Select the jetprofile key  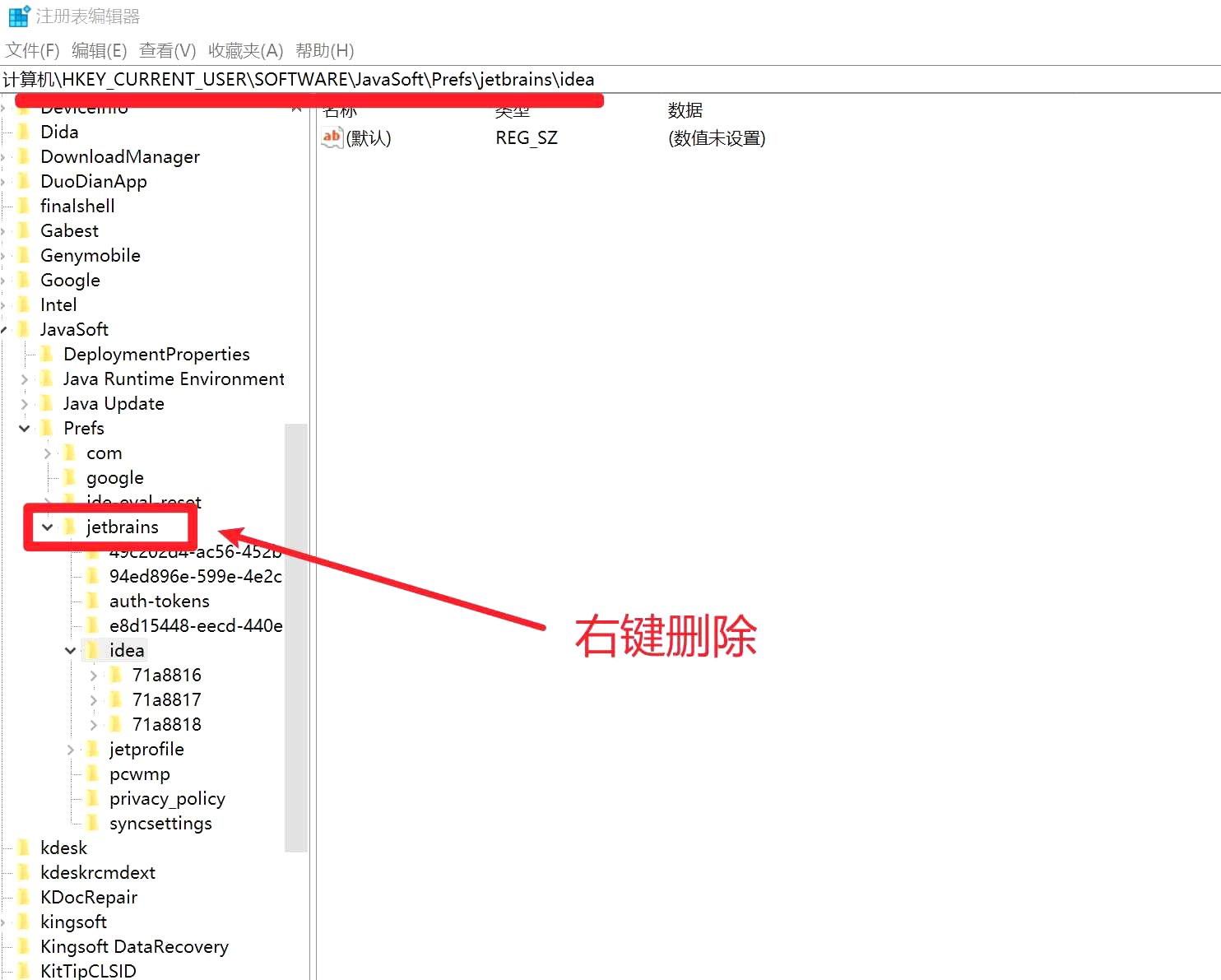(x=146, y=749)
